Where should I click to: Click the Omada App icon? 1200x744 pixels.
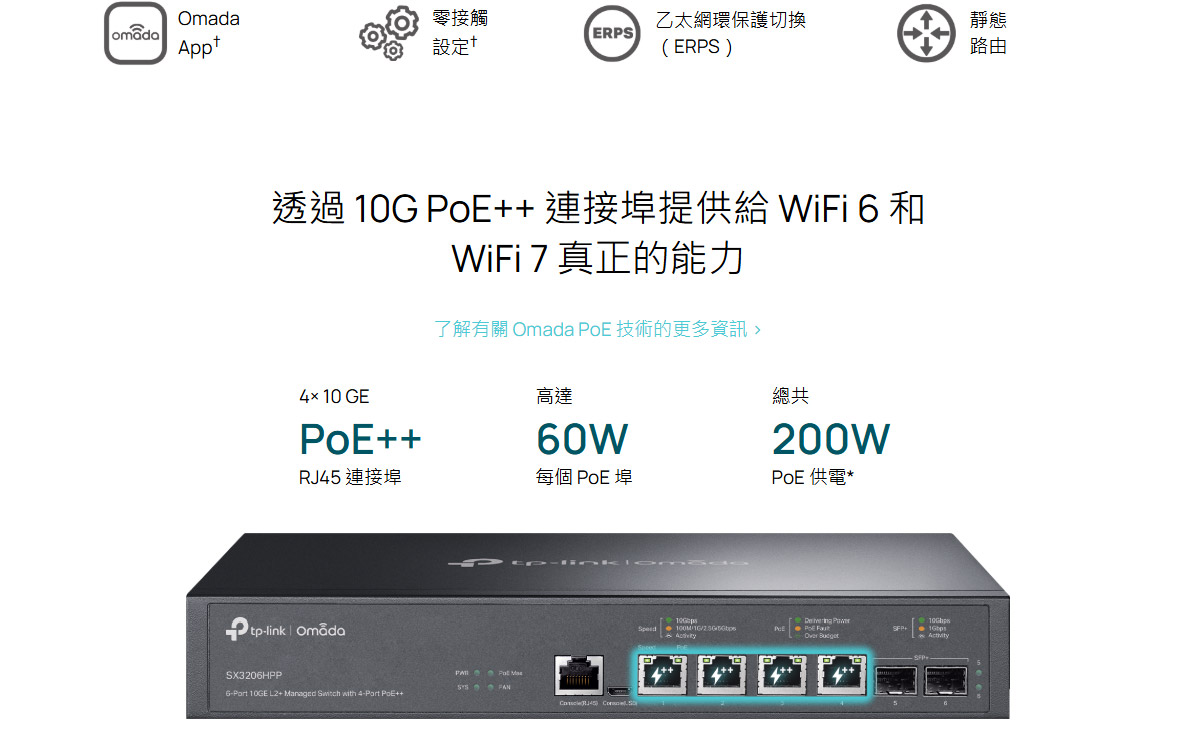136,34
